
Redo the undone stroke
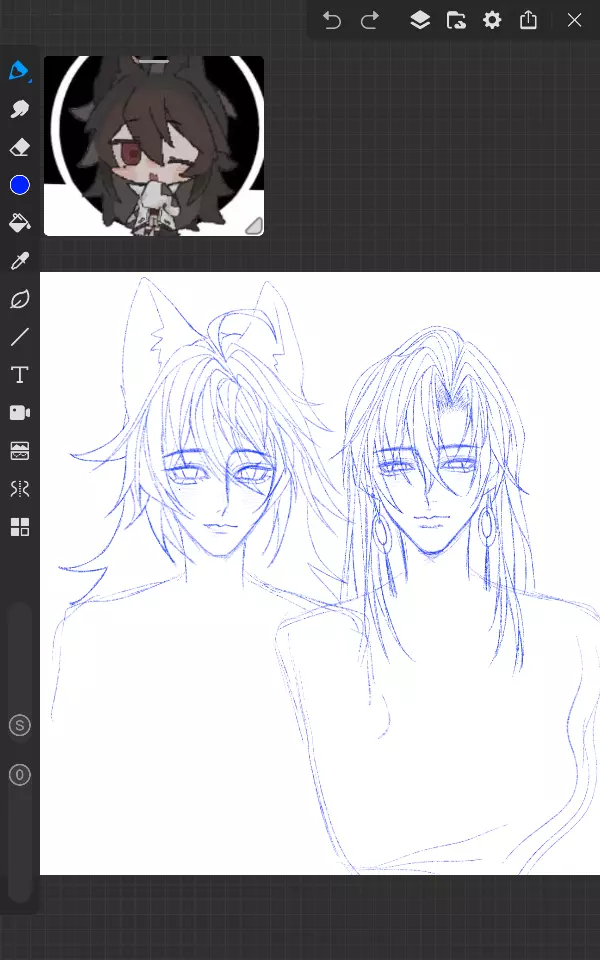[370, 20]
